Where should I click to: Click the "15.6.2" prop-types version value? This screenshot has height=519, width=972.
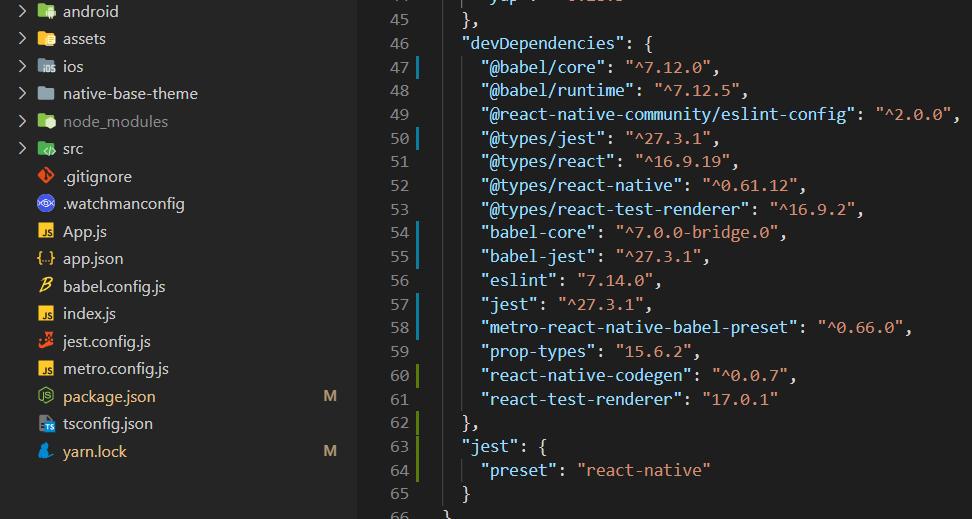coord(653,352)
